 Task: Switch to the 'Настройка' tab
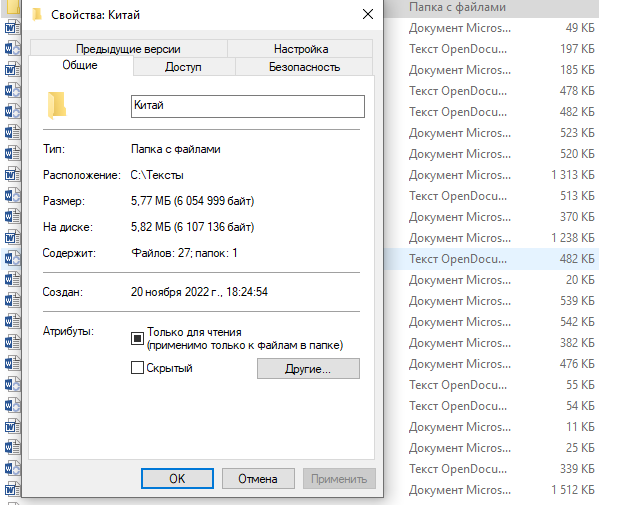(301, 49)
